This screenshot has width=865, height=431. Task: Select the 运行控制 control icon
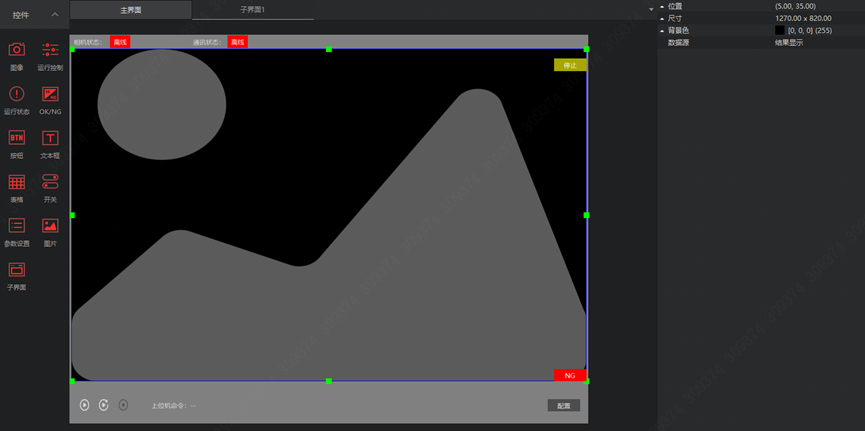(50, 50)
